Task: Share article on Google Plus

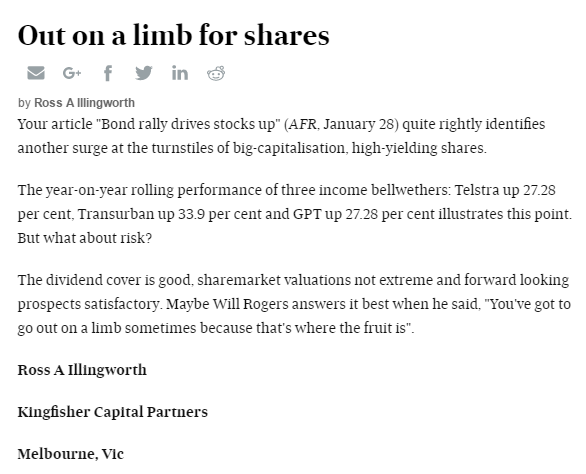Action: point(72,73)
